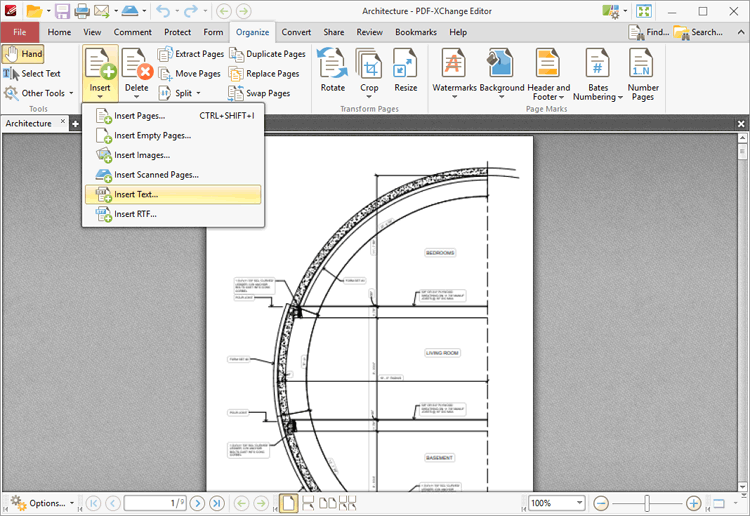Choose Insert Text... from the menu
750x516 pixels.
click(x=136, y=194)
